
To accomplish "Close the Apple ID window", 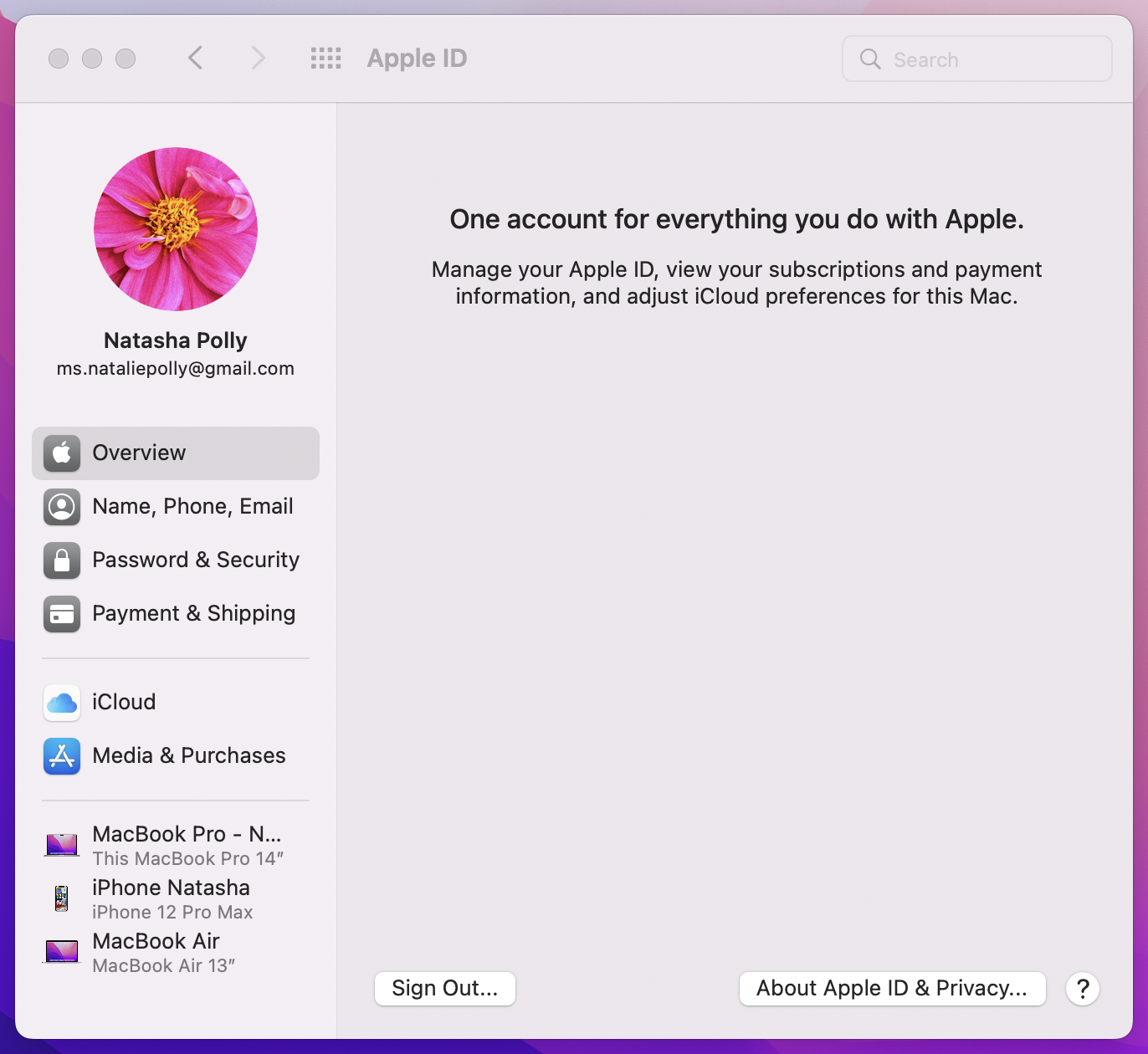I will 59,59.
